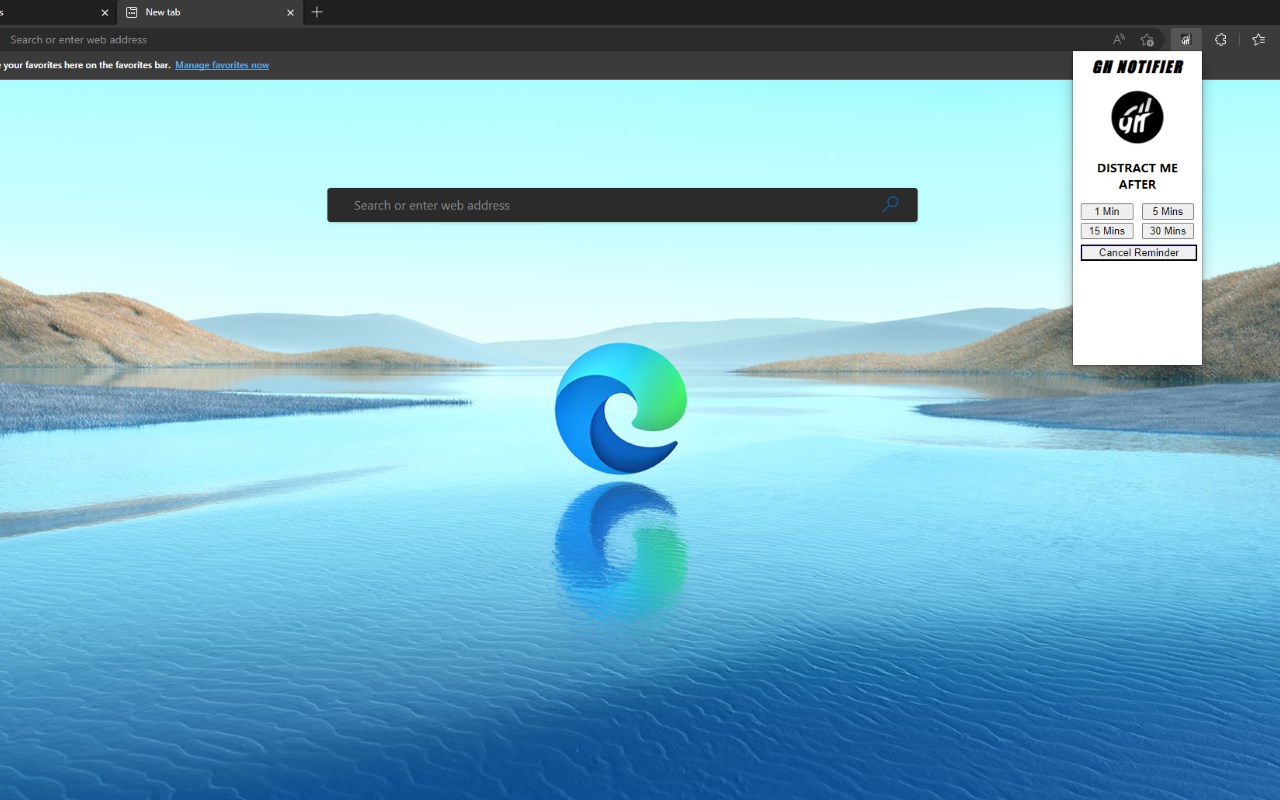Viewport: 1280px width, 800px height.
Task: Close the leftmost partially visible tab
Action: (105, 13)
